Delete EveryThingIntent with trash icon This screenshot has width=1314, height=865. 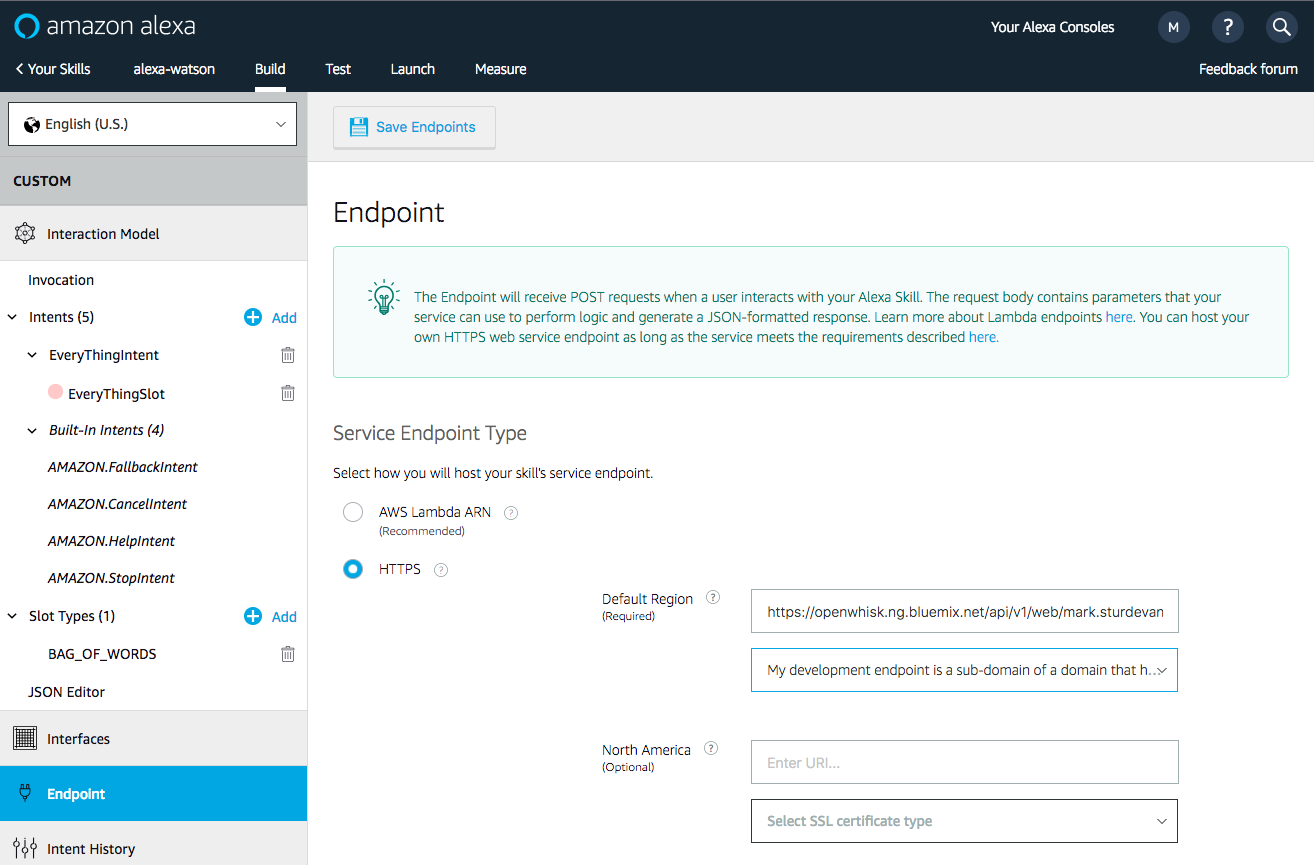288,355
